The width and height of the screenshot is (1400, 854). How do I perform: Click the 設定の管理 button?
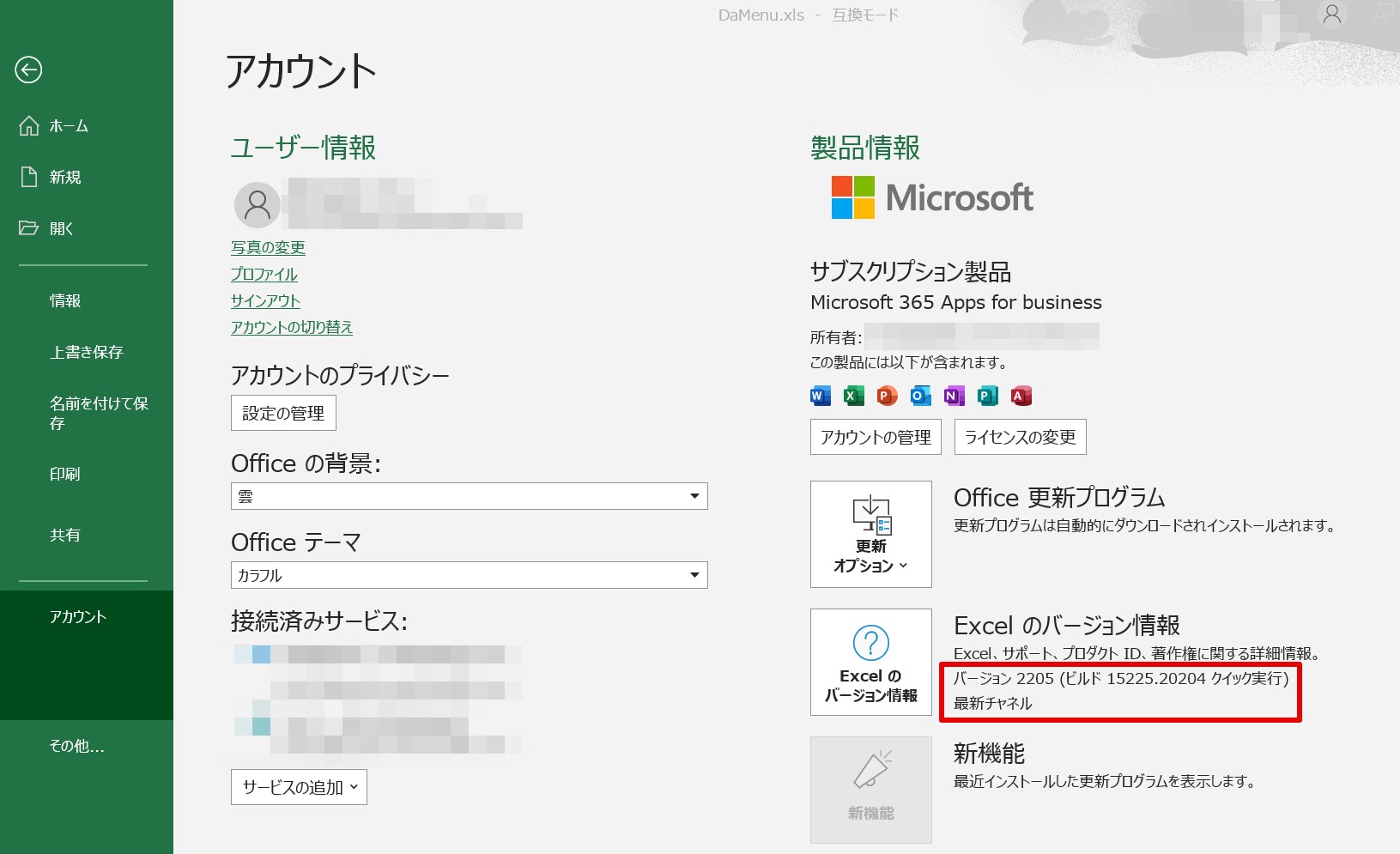click(x=283, y=413)
